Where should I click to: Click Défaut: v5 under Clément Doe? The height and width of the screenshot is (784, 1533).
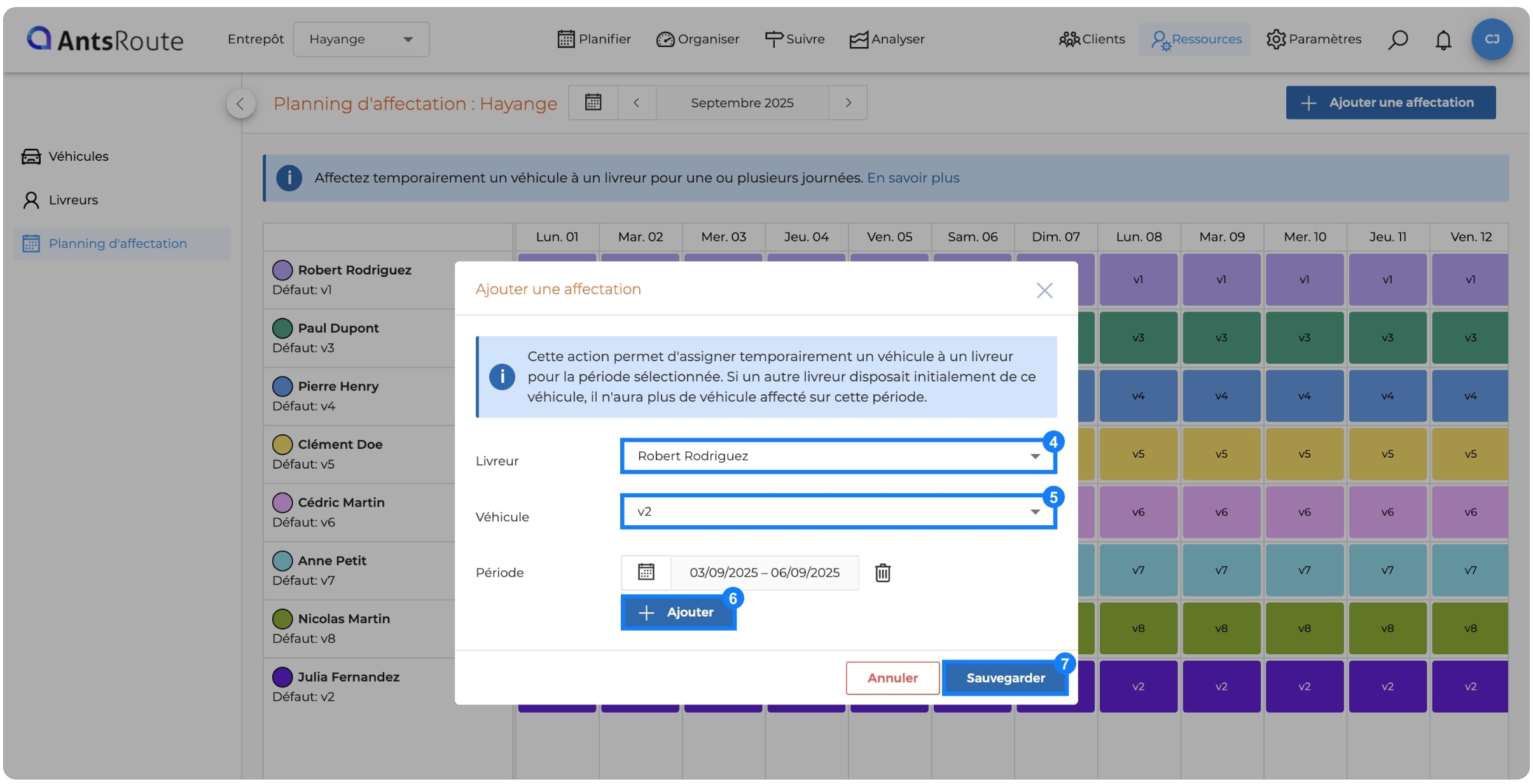click(303, 464)
